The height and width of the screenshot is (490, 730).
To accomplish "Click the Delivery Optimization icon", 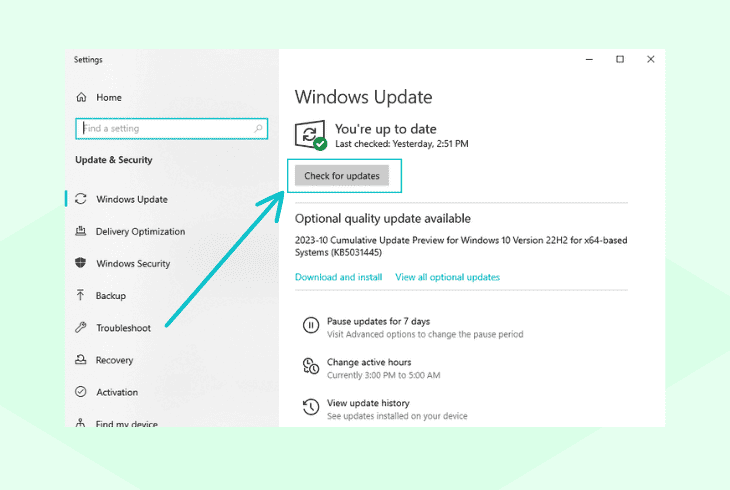I will (x=81, y=231).
